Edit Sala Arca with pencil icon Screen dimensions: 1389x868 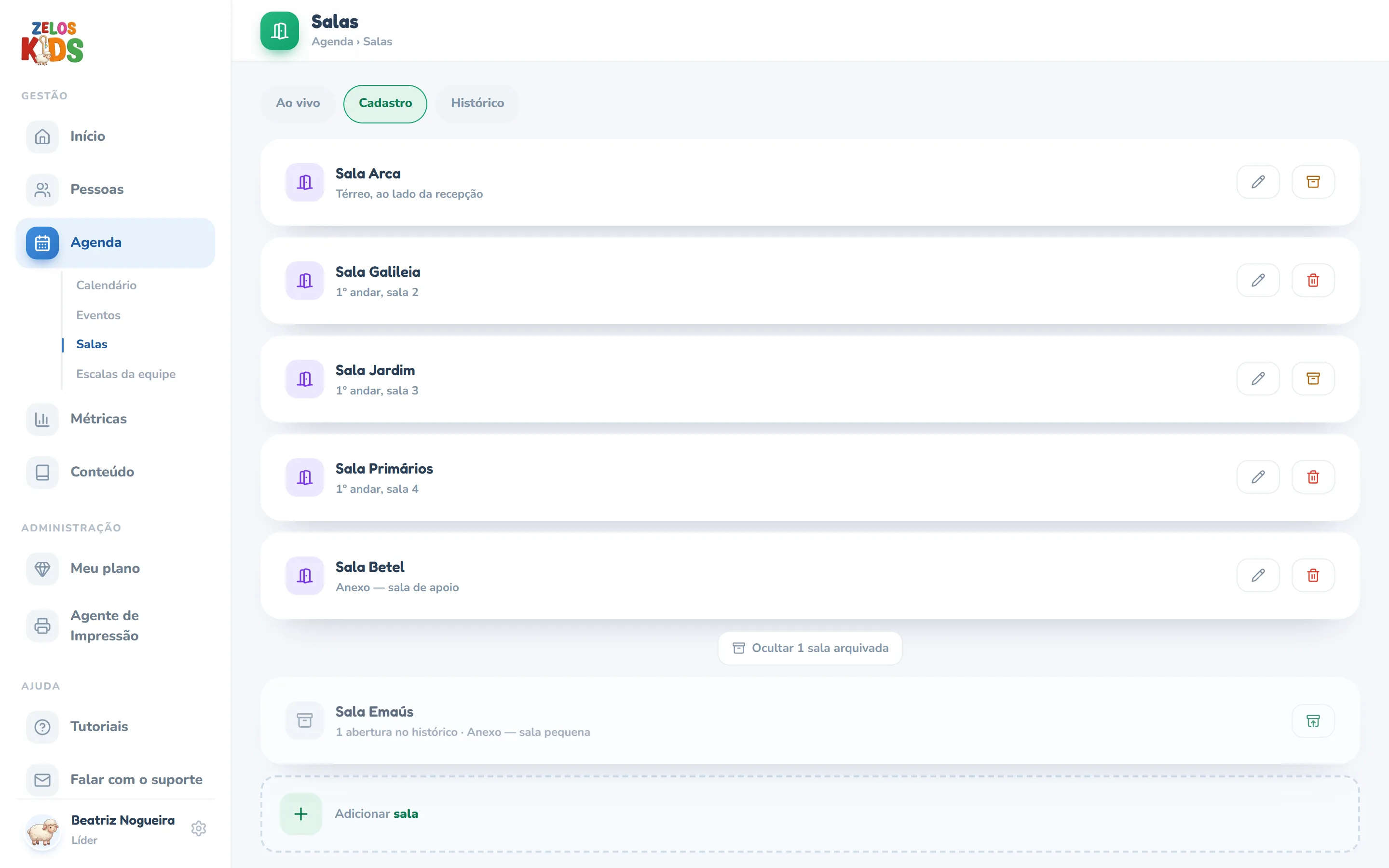1257,182
